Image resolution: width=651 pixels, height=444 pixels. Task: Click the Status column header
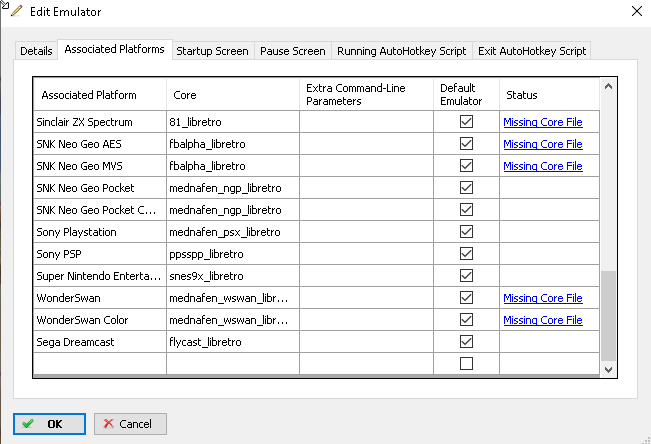click(550, 94)
